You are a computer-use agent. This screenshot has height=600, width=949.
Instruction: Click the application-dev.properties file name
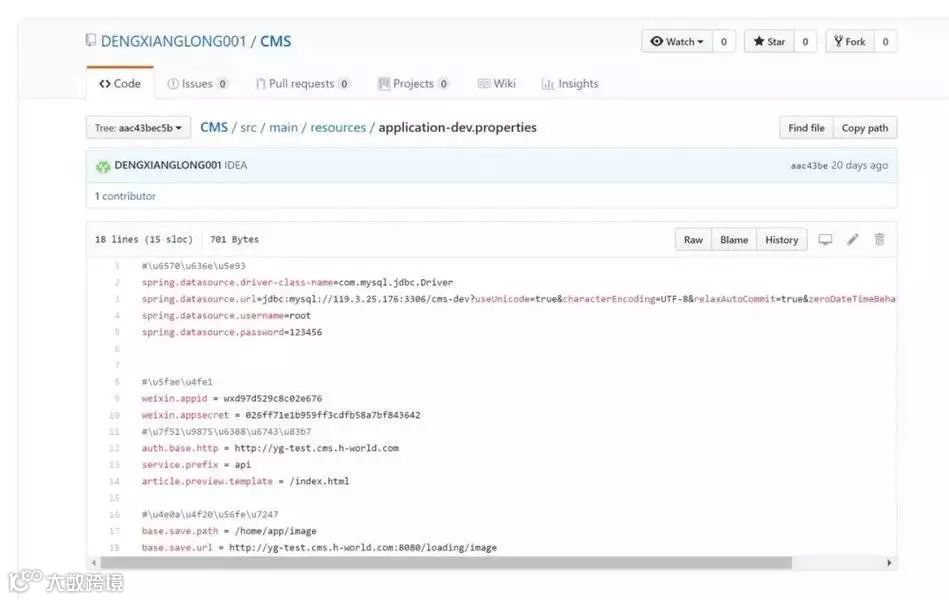(x=458, y=128)
